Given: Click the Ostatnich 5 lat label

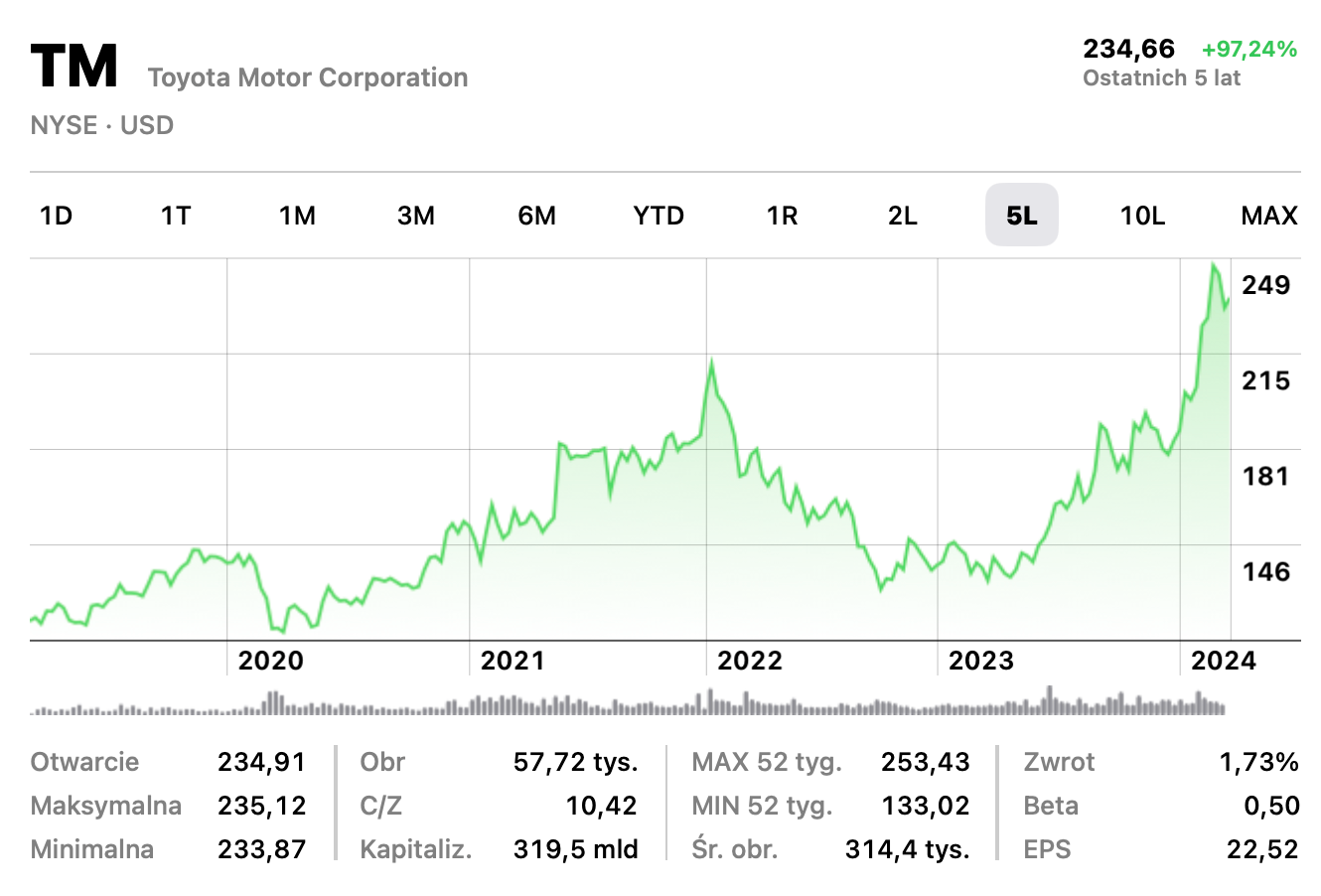Looking at the screenshot, I should (1162, 77).
